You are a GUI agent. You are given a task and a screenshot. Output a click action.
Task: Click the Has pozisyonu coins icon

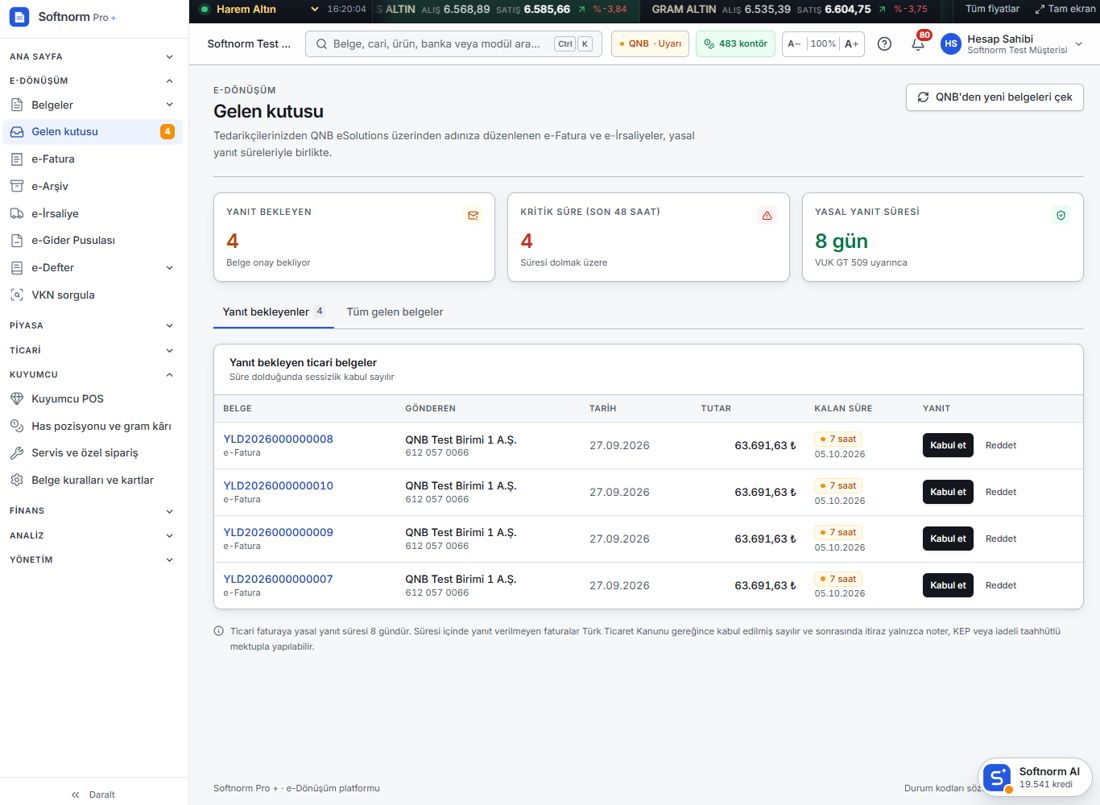pyautogui.click(x=17, y=426)
